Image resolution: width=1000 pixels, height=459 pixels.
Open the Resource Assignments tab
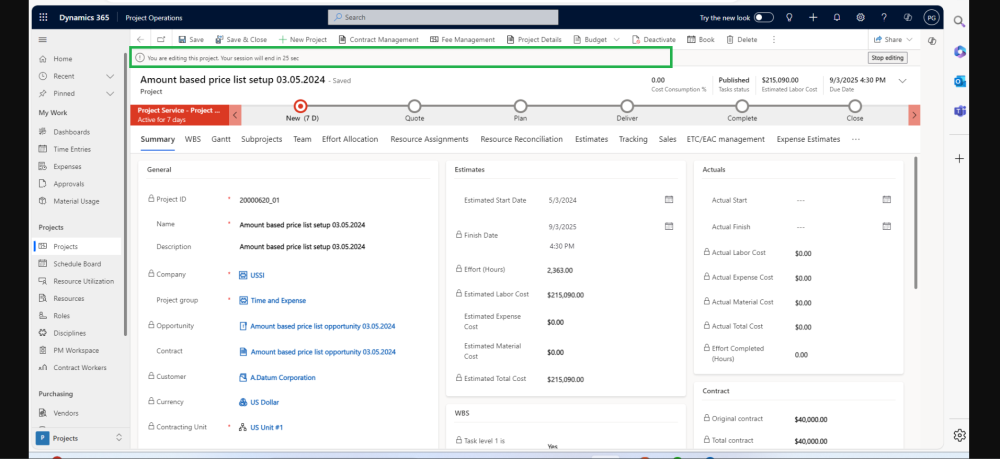[429, 139]
